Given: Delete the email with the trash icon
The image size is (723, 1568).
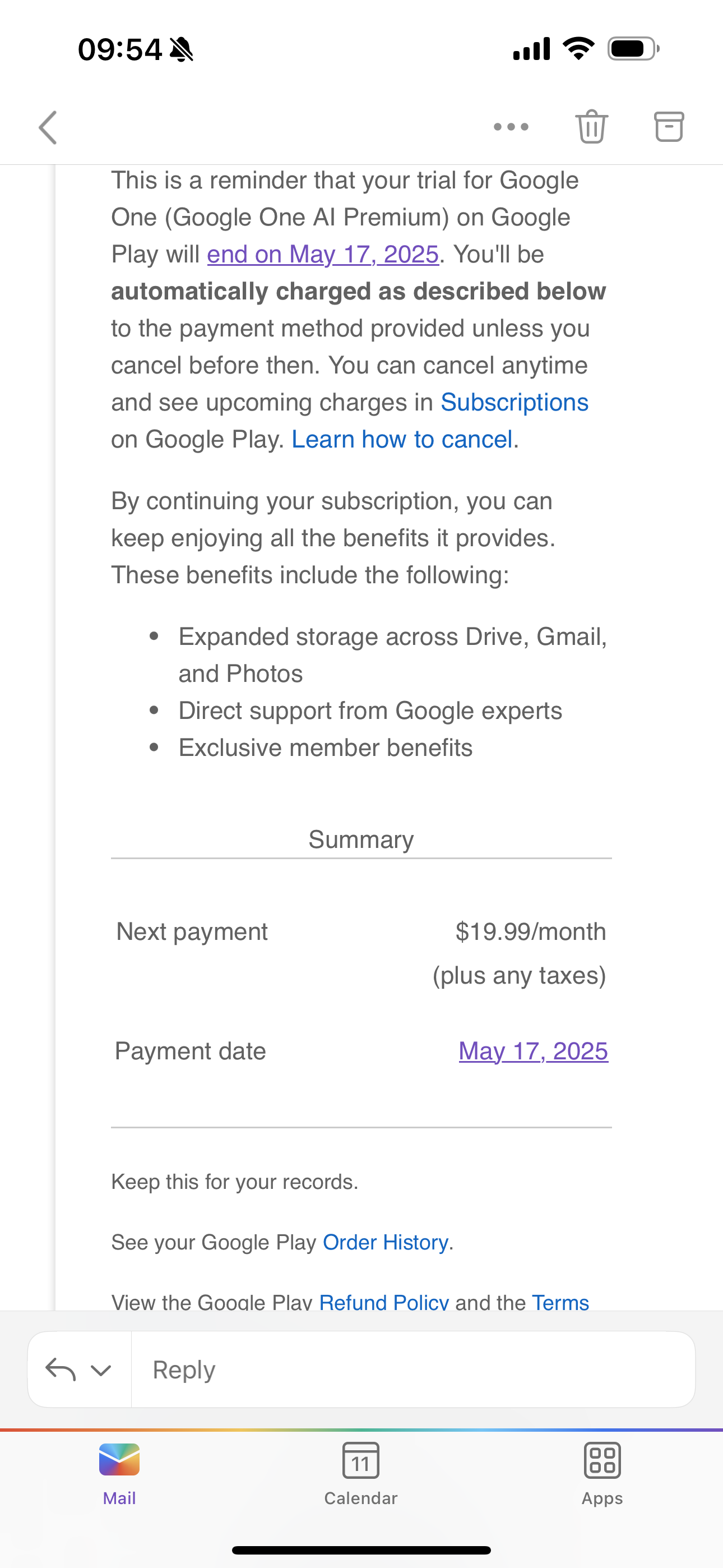Looking at the screenshot, I should (x=591, y=127).
